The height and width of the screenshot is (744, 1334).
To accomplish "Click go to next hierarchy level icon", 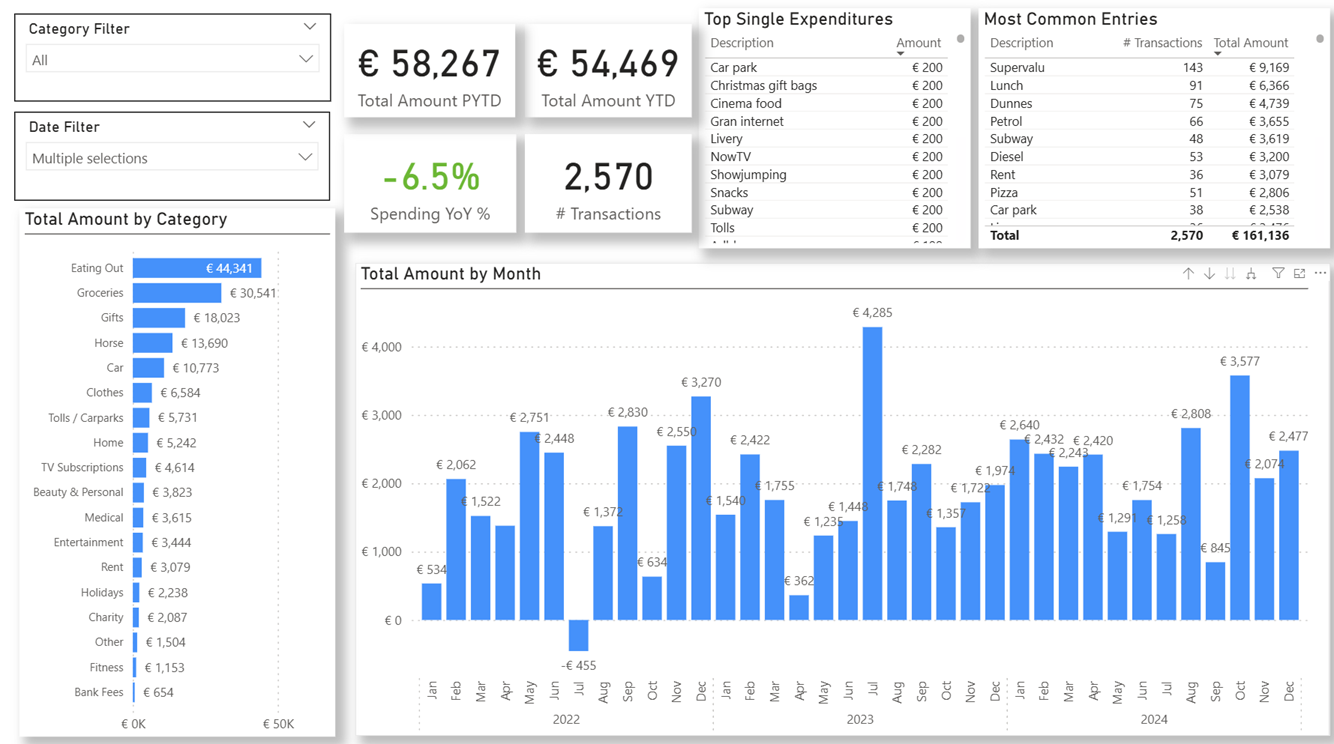I will tap(1230, 273).
